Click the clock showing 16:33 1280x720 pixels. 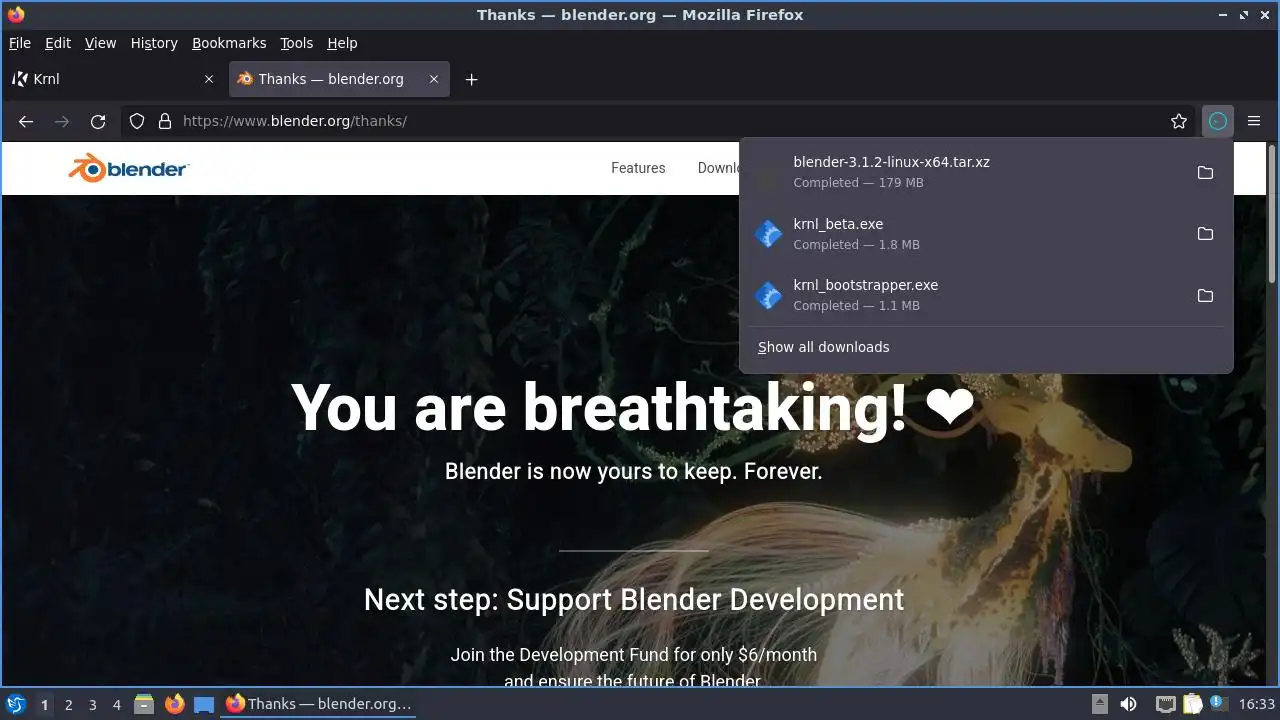point(1257,704)
